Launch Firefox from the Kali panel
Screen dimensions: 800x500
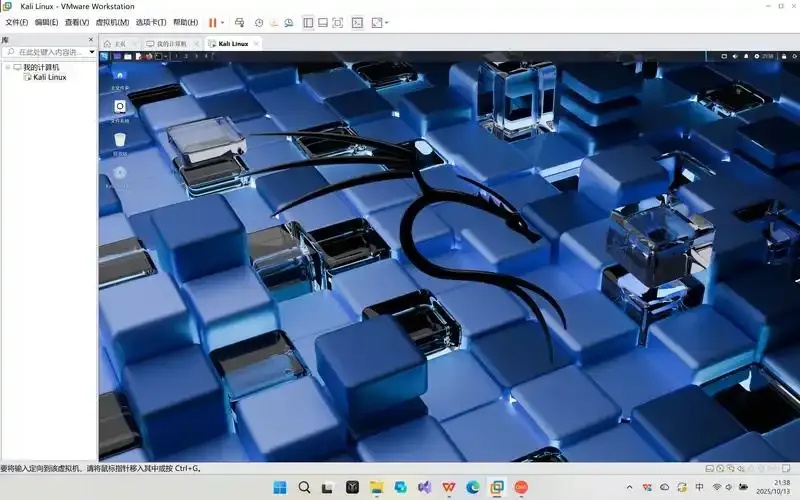point(149,56)
